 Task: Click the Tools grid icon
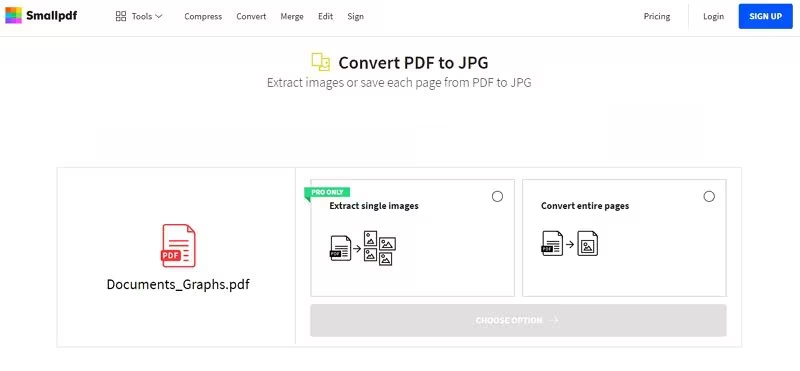(121, 16)
